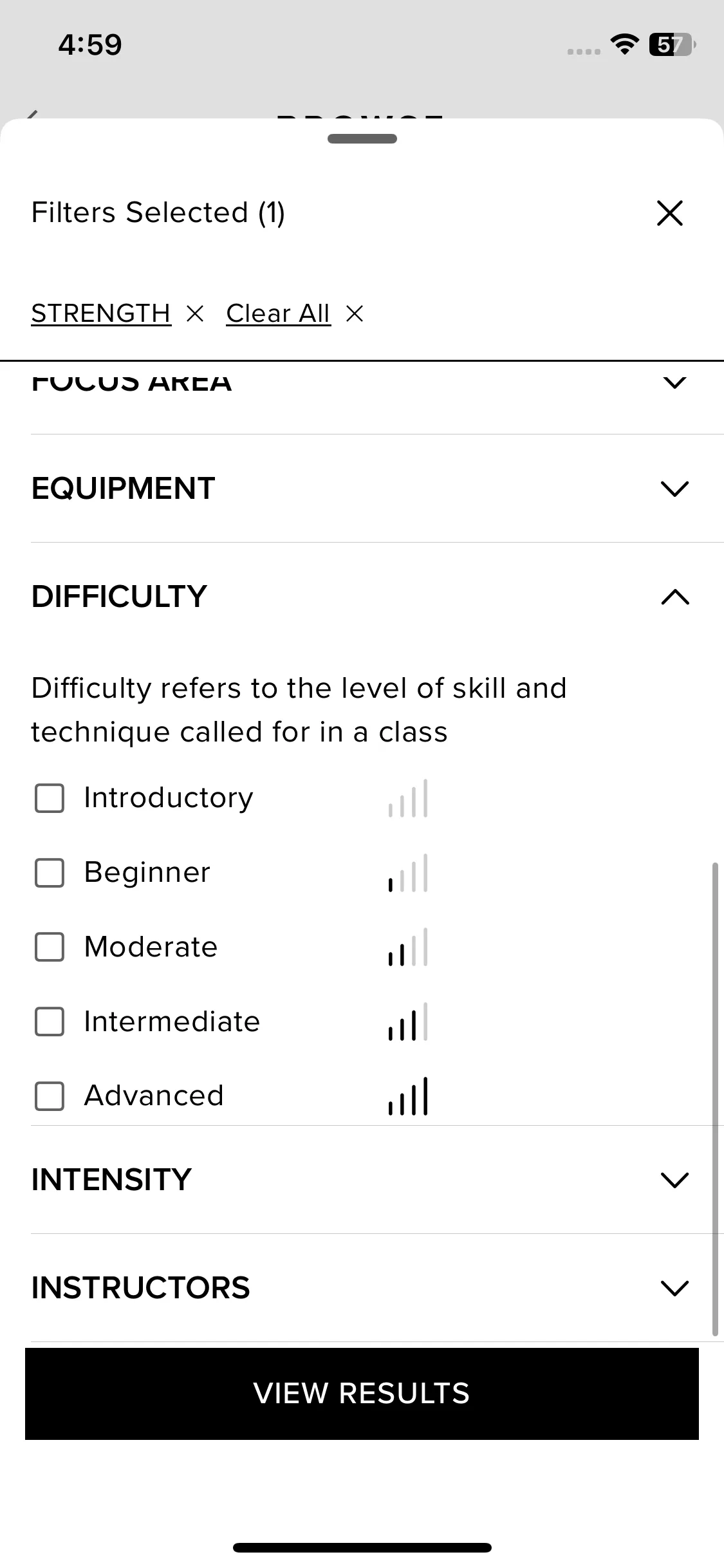Remove the STRENGTH filter using its X icon
724x1568 pixels.
tap(194, 314)
